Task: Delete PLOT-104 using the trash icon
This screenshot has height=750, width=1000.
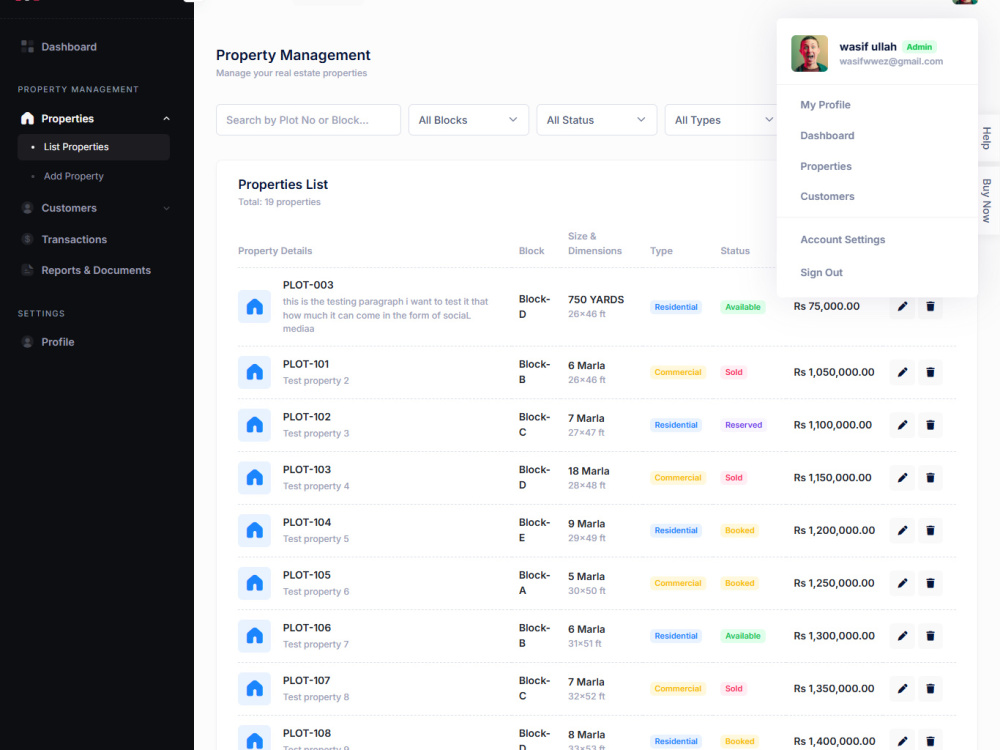Action: (x=930, y=531)
